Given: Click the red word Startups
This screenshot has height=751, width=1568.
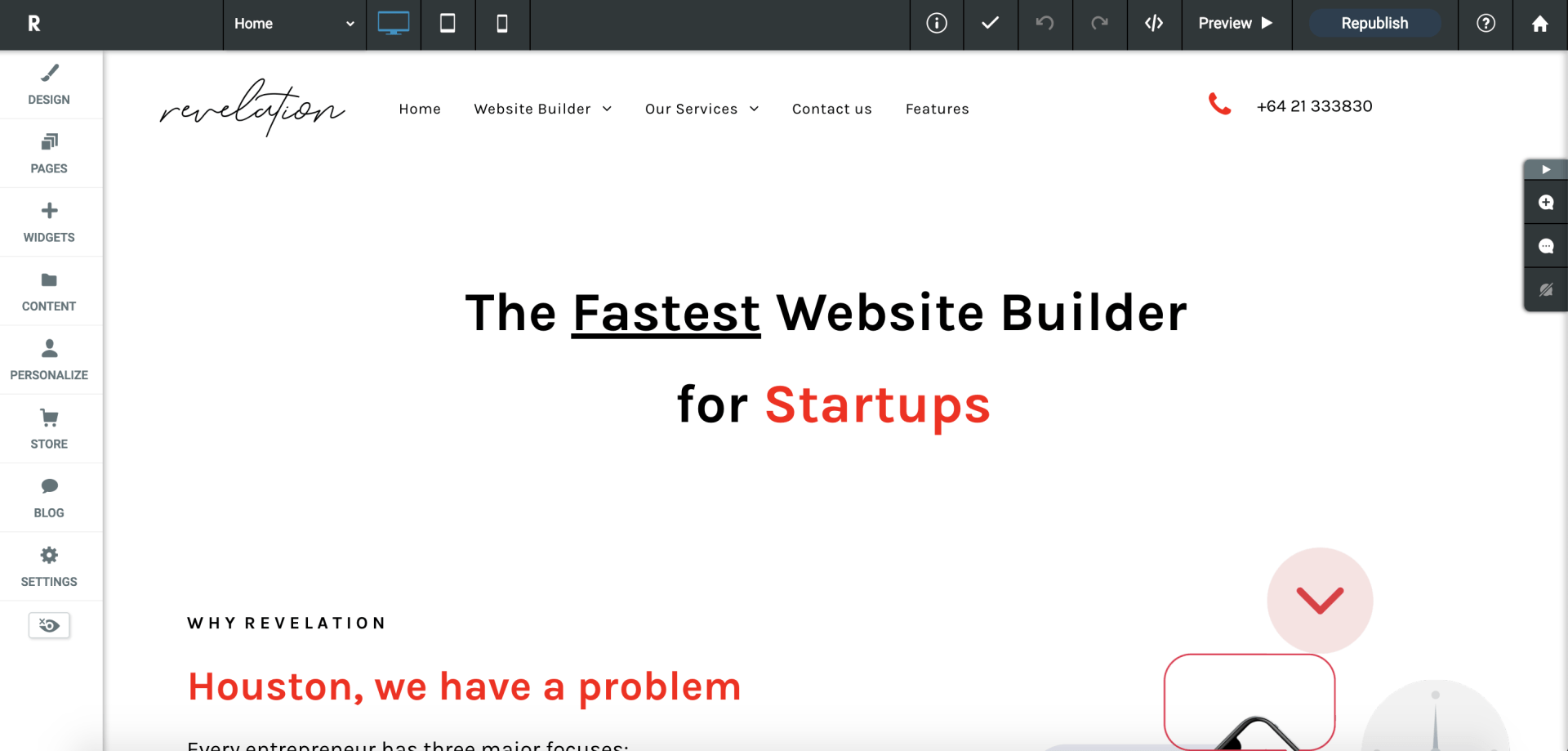Looking at the screenshot, I should pos(878,405).
